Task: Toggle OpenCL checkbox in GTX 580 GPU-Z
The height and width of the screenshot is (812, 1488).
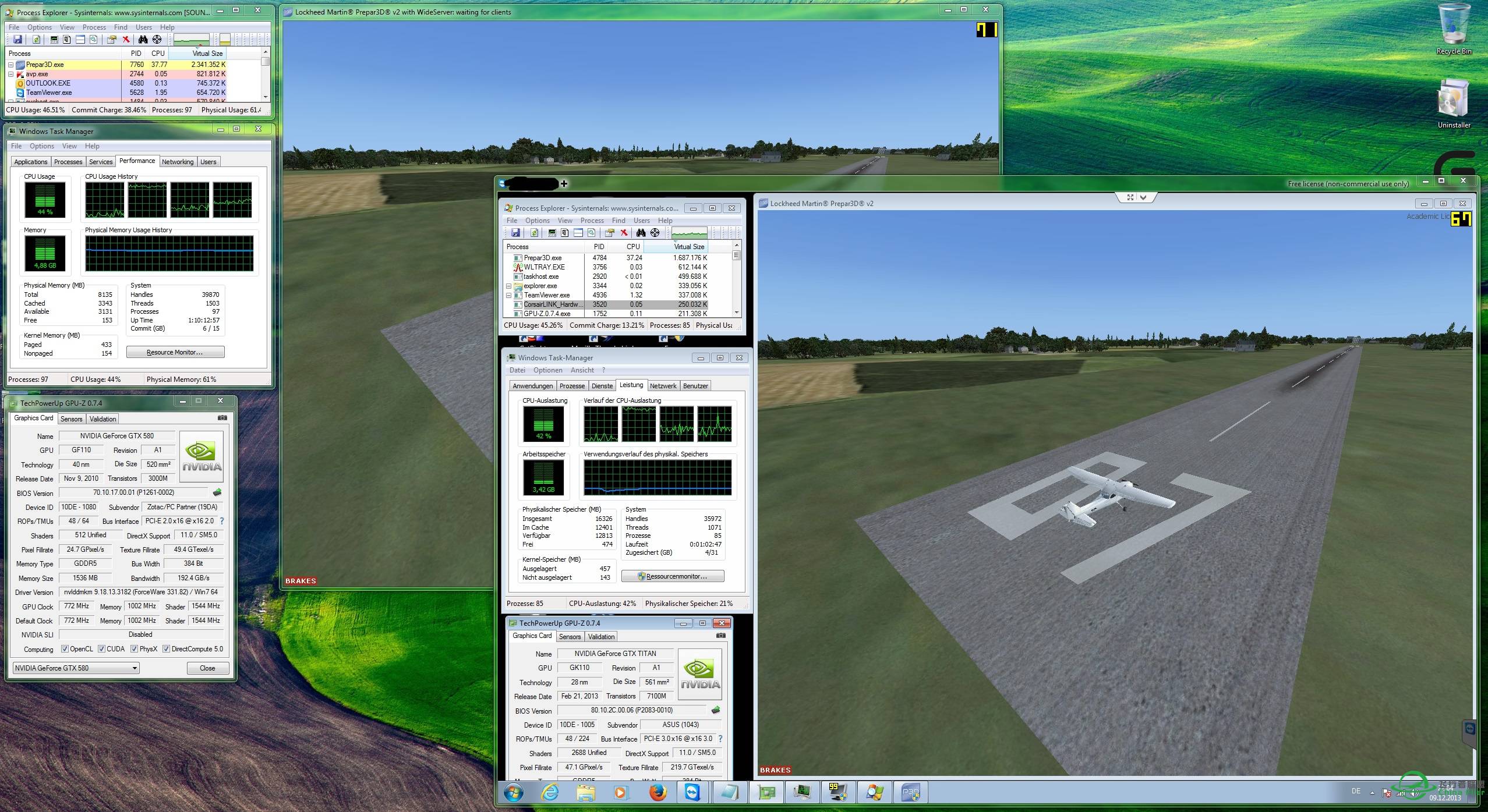Action: click(x=65, y=649)
